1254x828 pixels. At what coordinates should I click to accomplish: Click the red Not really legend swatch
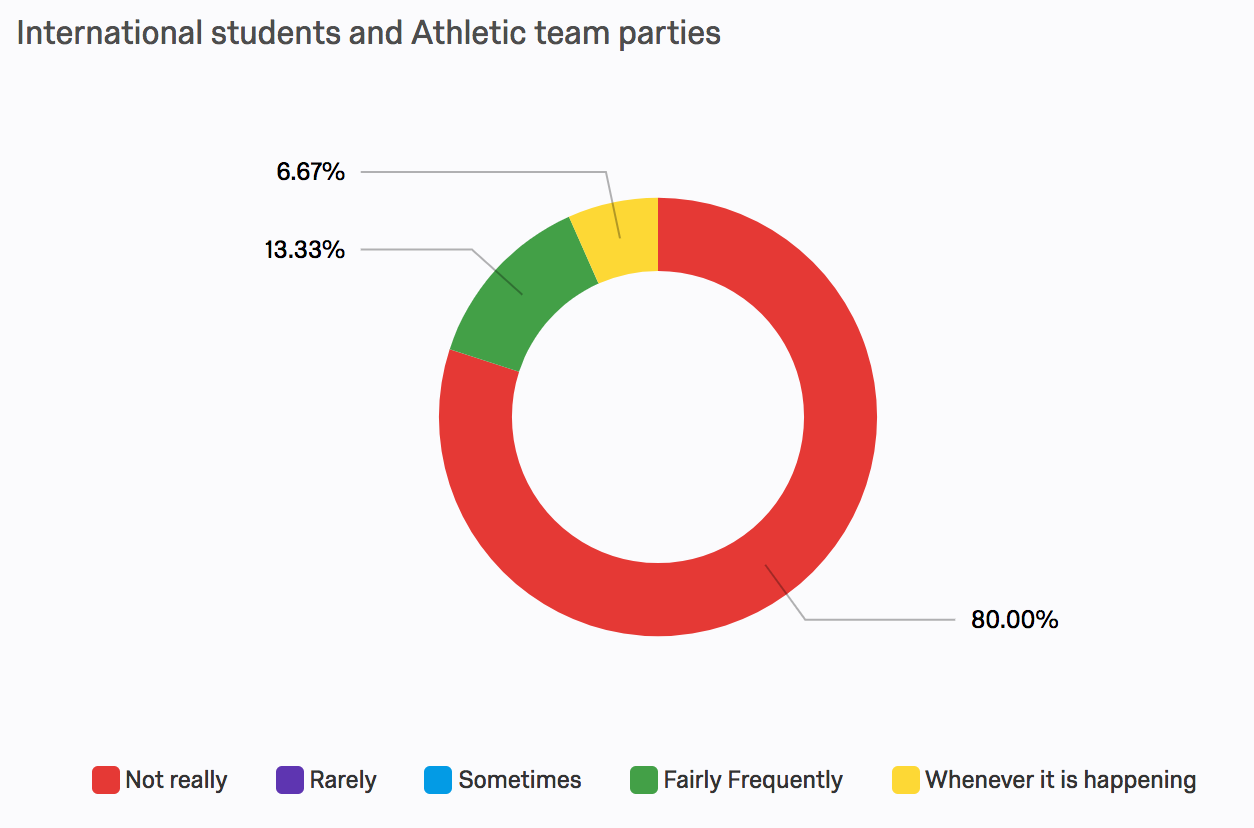106,780
